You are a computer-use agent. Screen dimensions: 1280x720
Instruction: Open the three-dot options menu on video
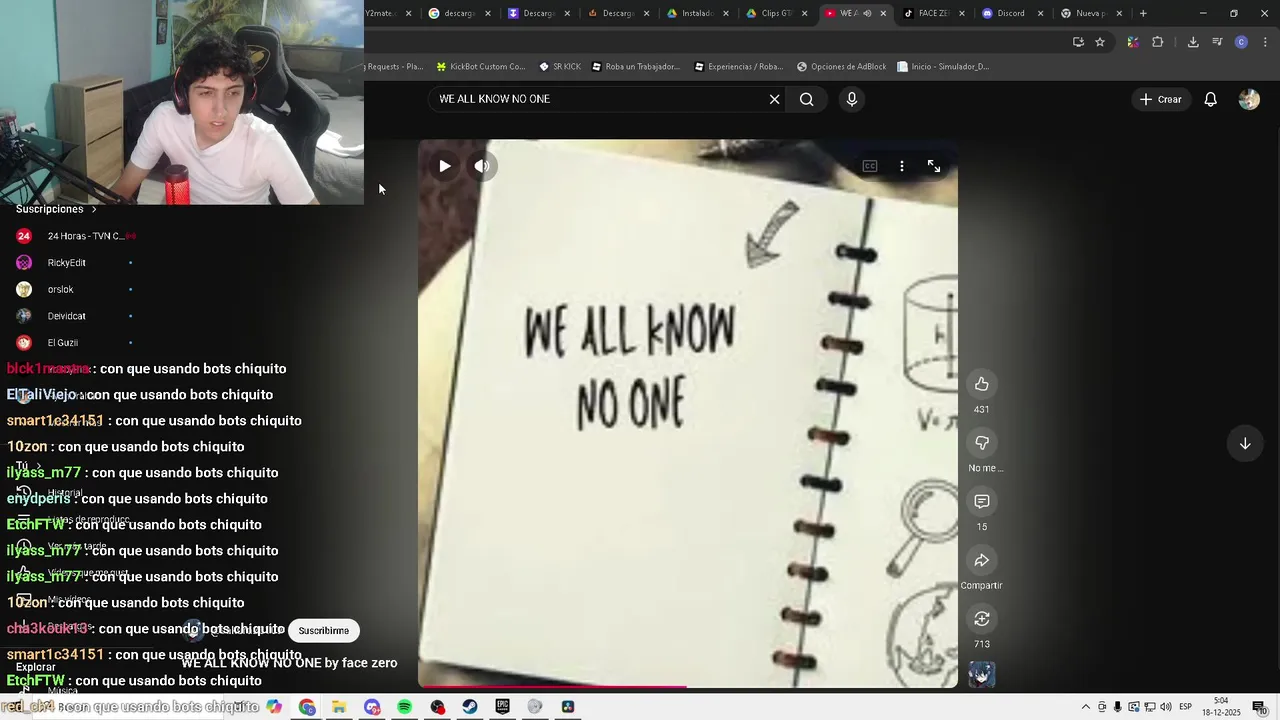[x=902, y=166]
